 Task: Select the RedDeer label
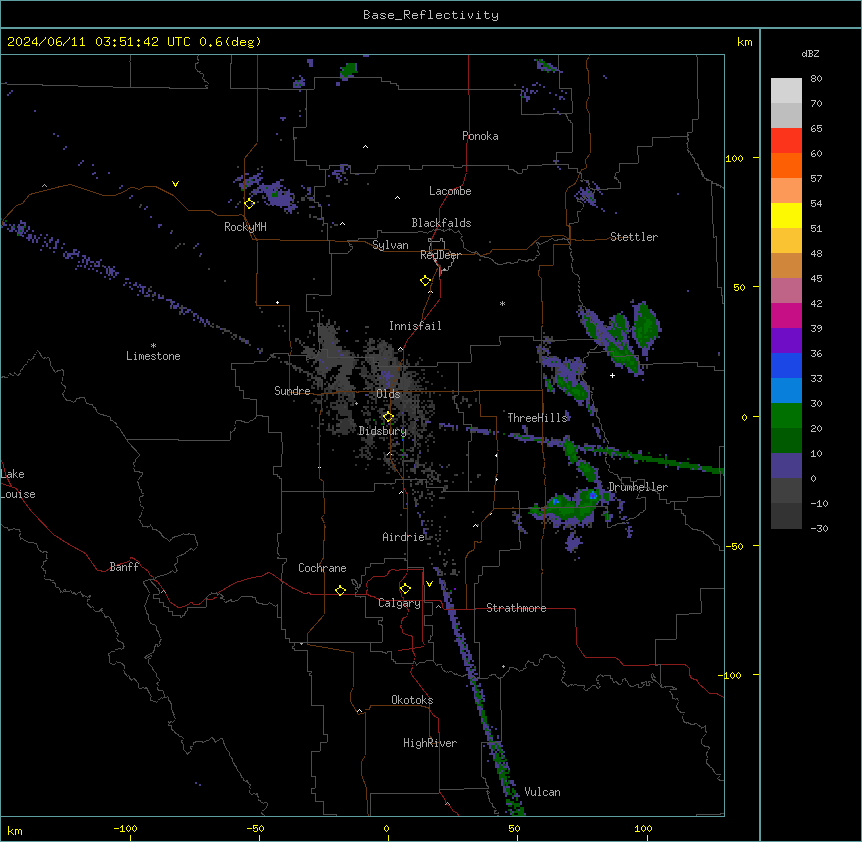(x=440, y=255)
